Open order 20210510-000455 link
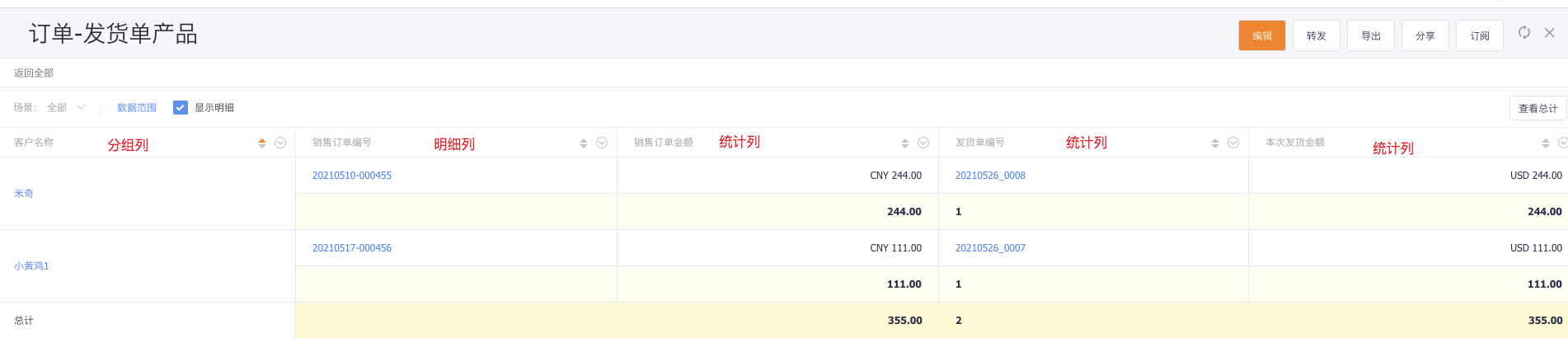1568x338 pixels. click(352, 176)
